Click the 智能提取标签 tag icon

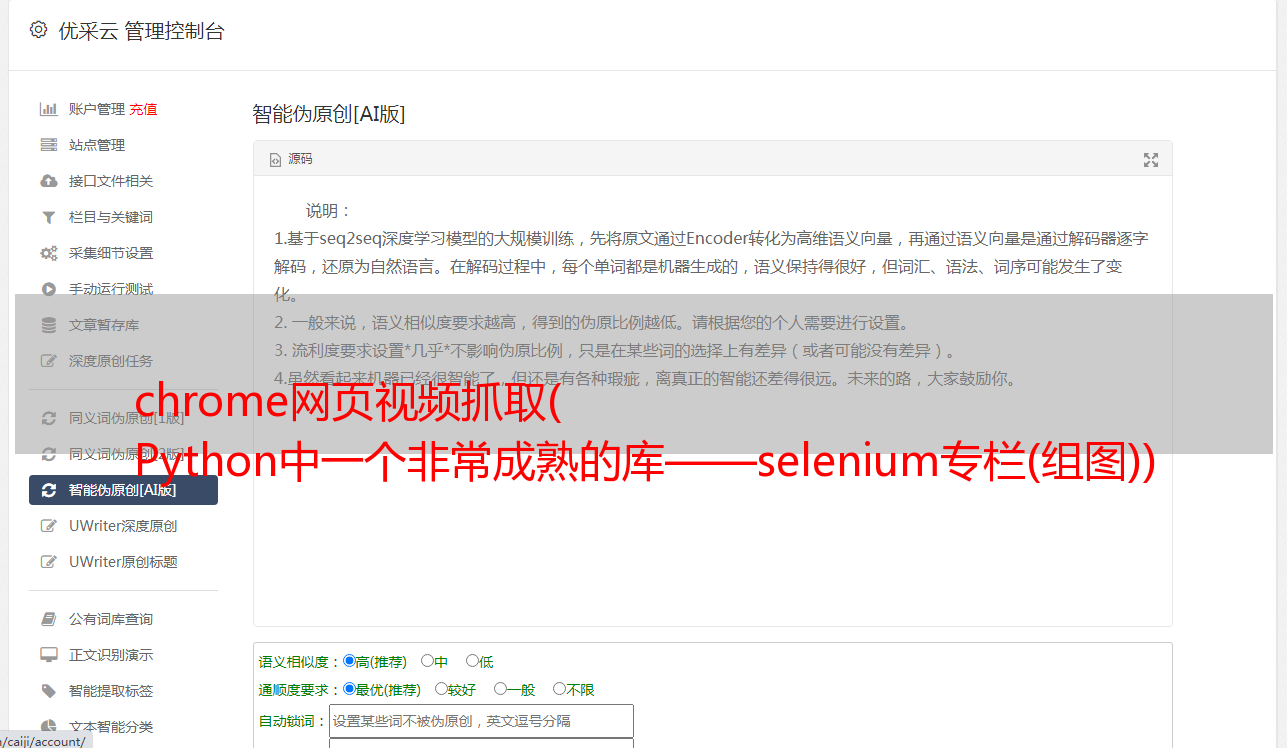[x=48, y=691]
